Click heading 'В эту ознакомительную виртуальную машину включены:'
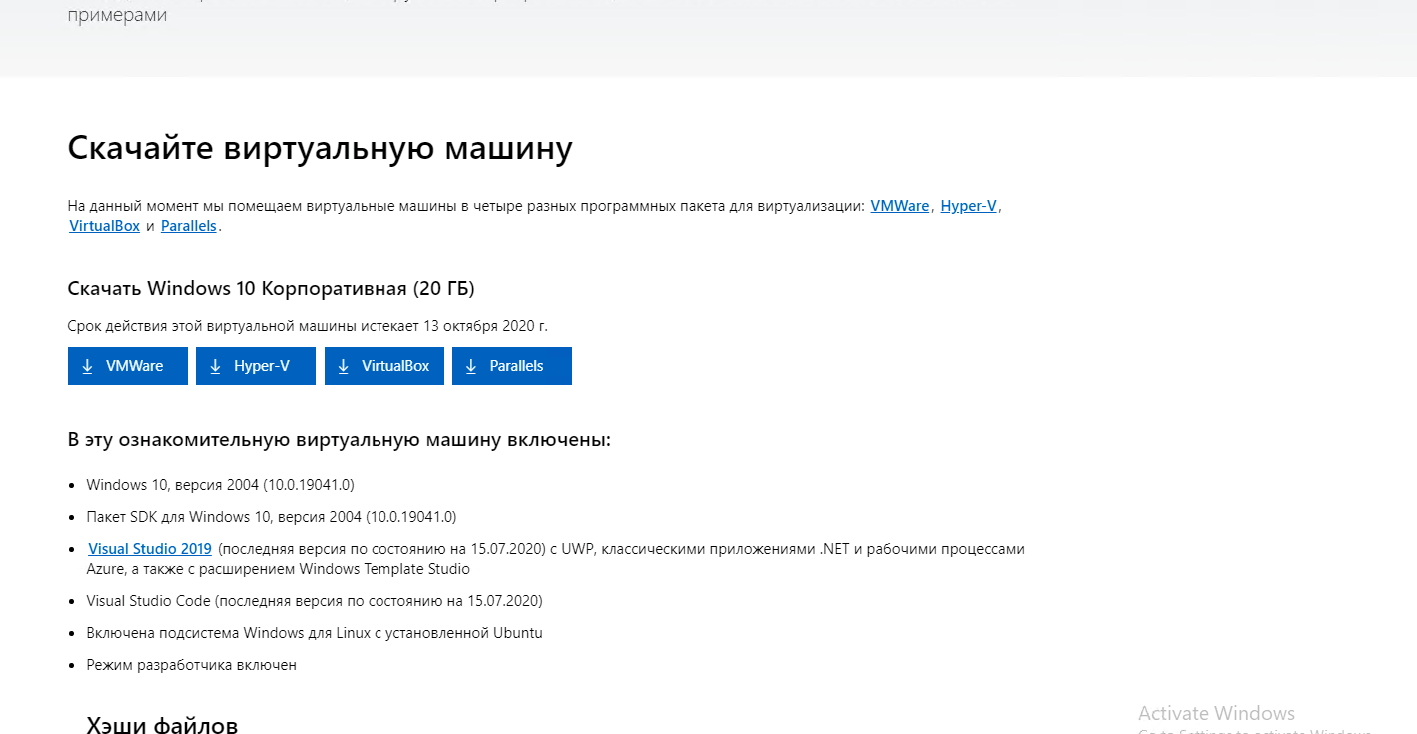This screenshot has height=734, width=1417. pyautogui.click(x=339, y=440)
